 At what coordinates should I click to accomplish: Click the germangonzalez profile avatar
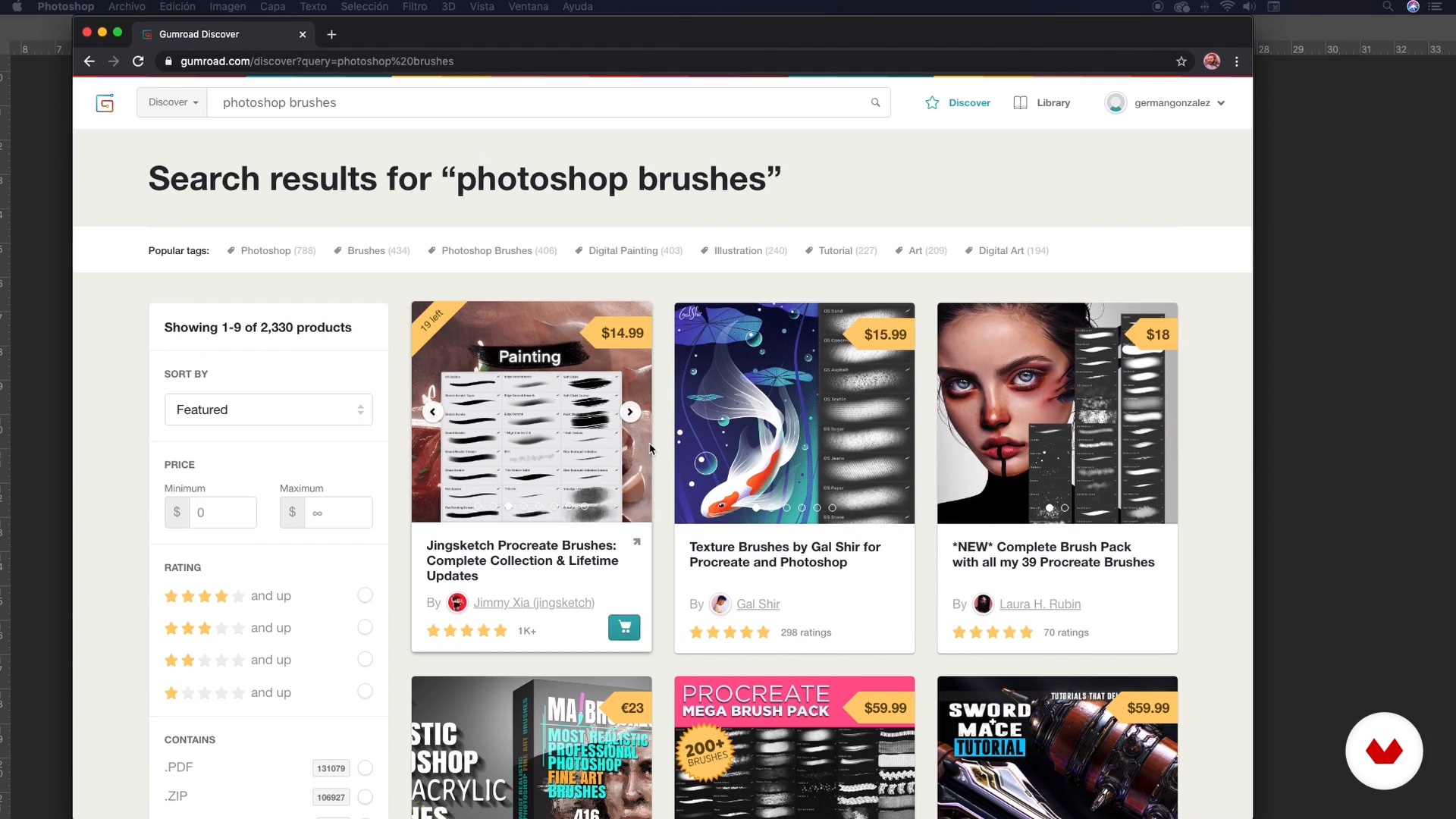1116,102
